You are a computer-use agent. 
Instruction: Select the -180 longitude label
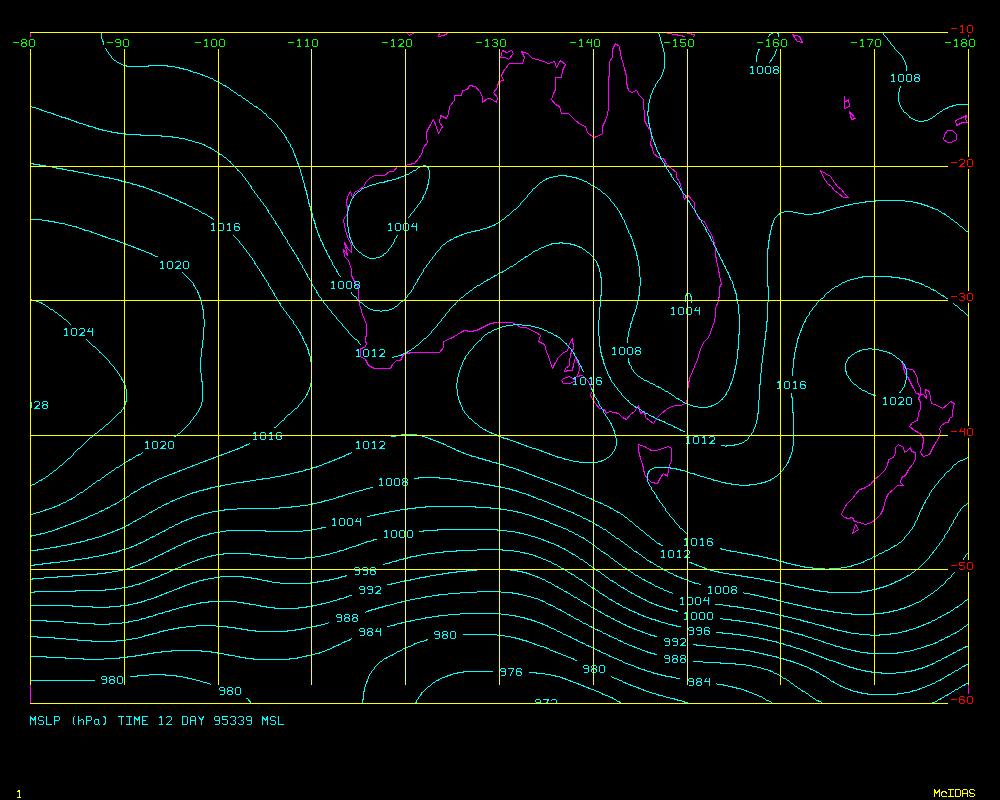[962, 43]
